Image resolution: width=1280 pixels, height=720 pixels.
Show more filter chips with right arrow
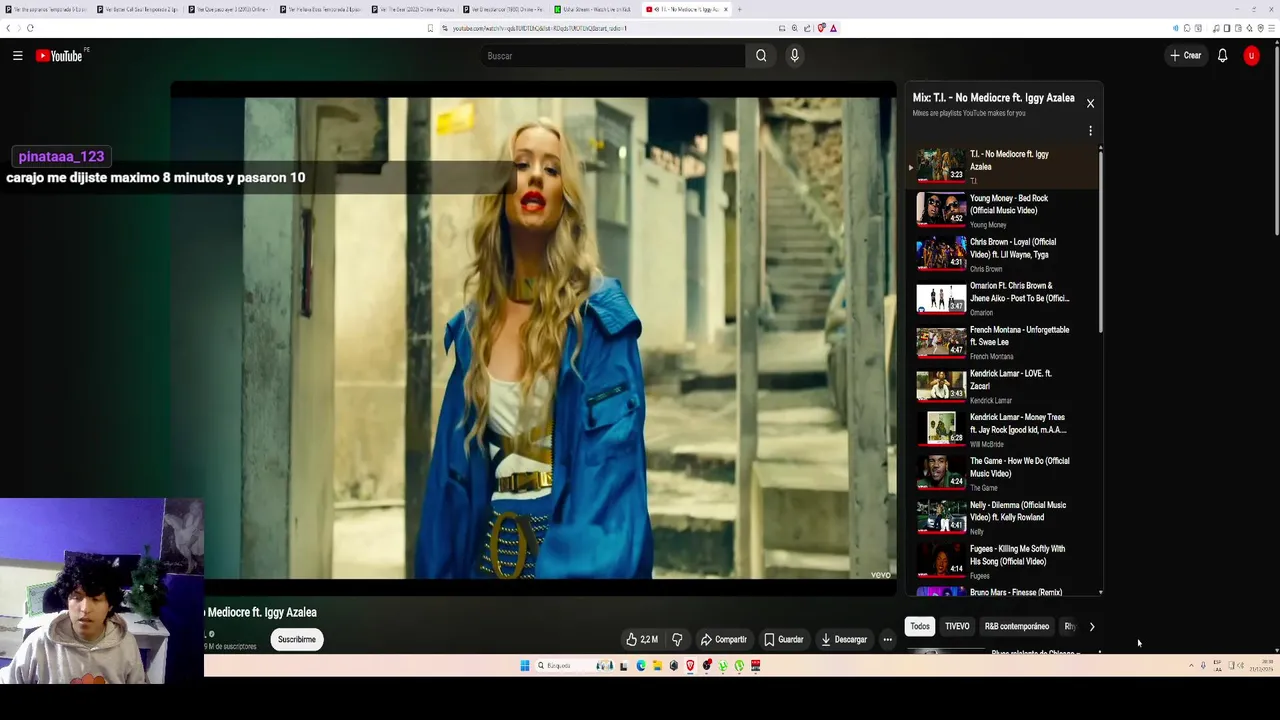coord(1092,626)
